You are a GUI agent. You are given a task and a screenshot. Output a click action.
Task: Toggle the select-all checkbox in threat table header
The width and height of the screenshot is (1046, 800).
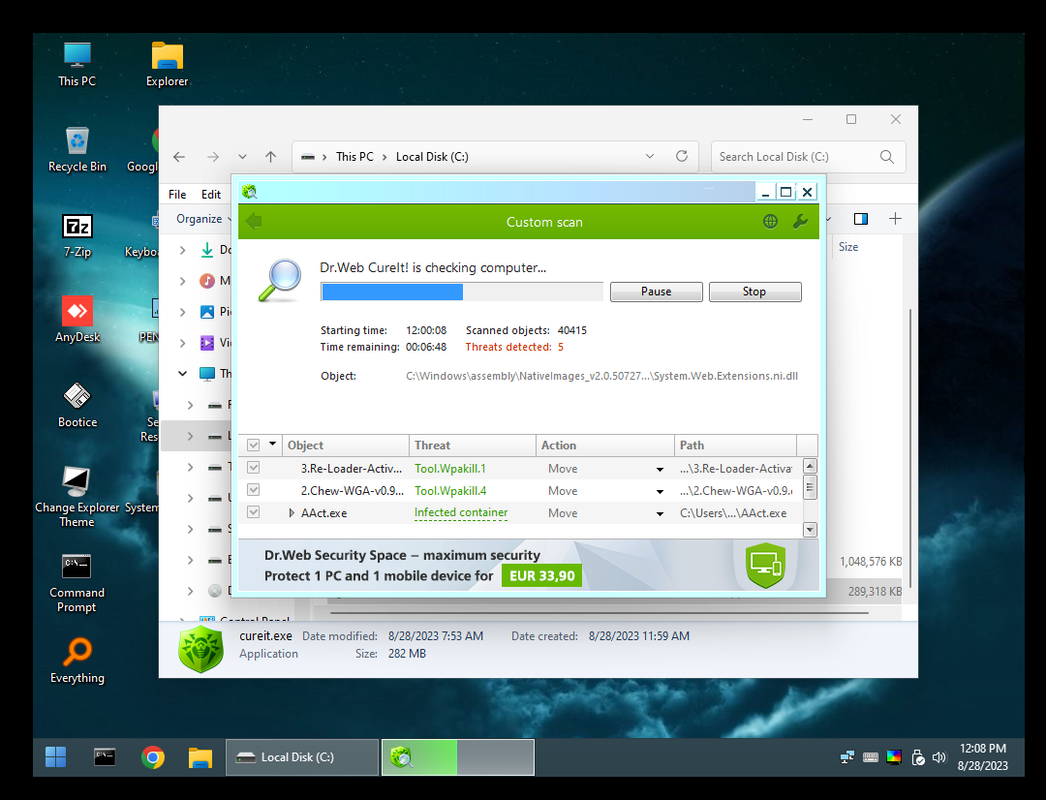(253, 445)
